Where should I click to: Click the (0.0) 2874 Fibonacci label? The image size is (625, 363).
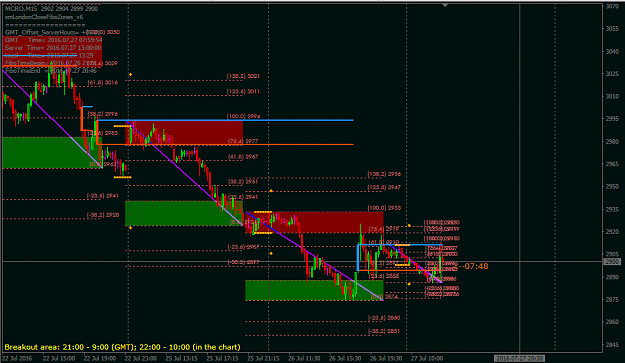384,297
